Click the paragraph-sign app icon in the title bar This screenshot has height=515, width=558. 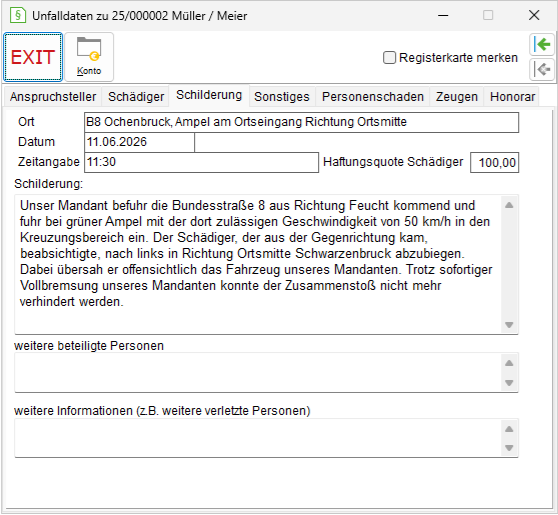18,16
